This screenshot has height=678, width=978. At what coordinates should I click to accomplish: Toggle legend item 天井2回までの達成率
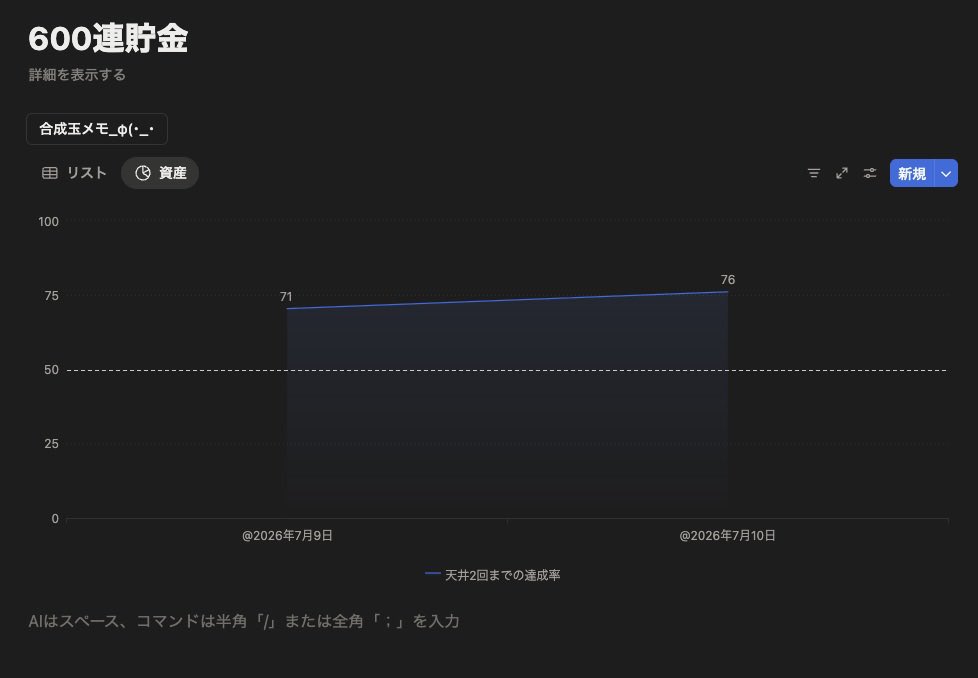pos(493,575)
